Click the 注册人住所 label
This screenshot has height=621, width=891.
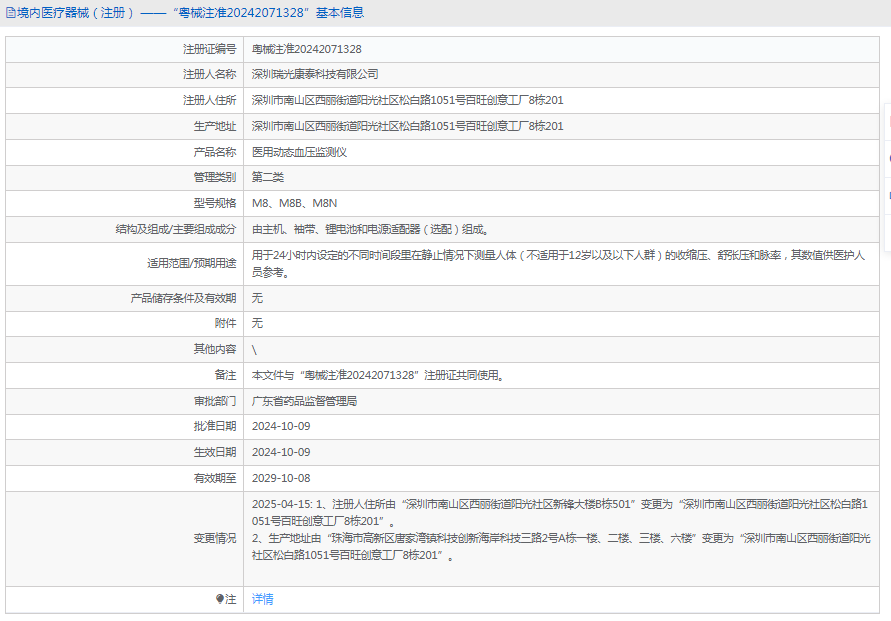[x=210, y=101]
